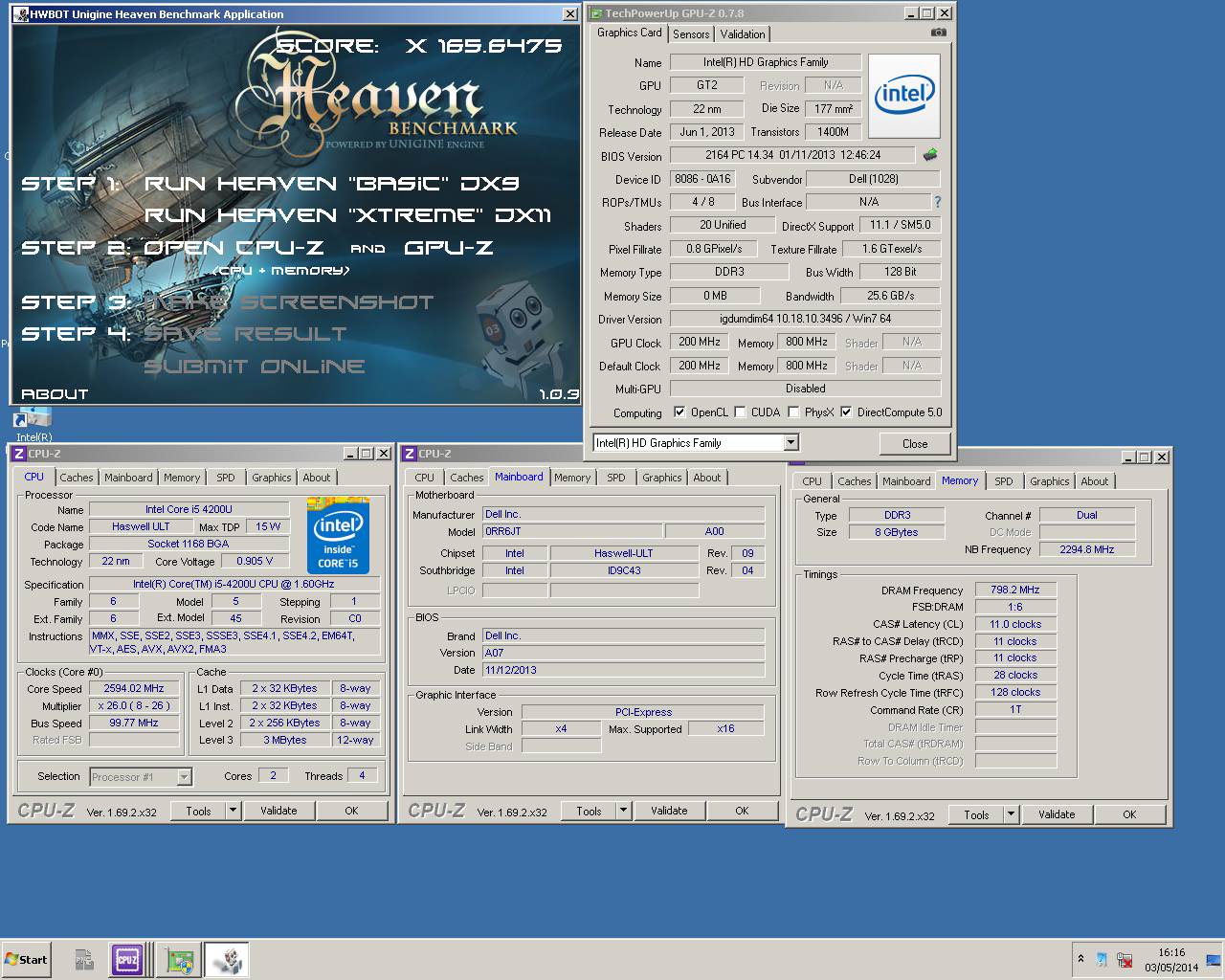Viewport: 1225px width, 980px height.
Task: Open the first pinned taskbar program icon
Action: (x=84, y=960)
